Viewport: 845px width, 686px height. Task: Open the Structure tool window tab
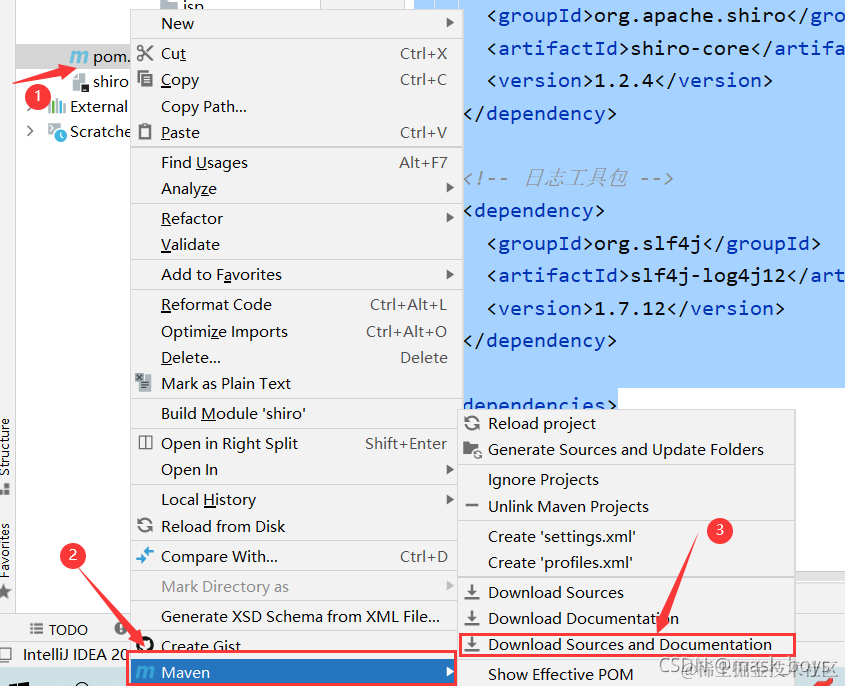point(5,447)
